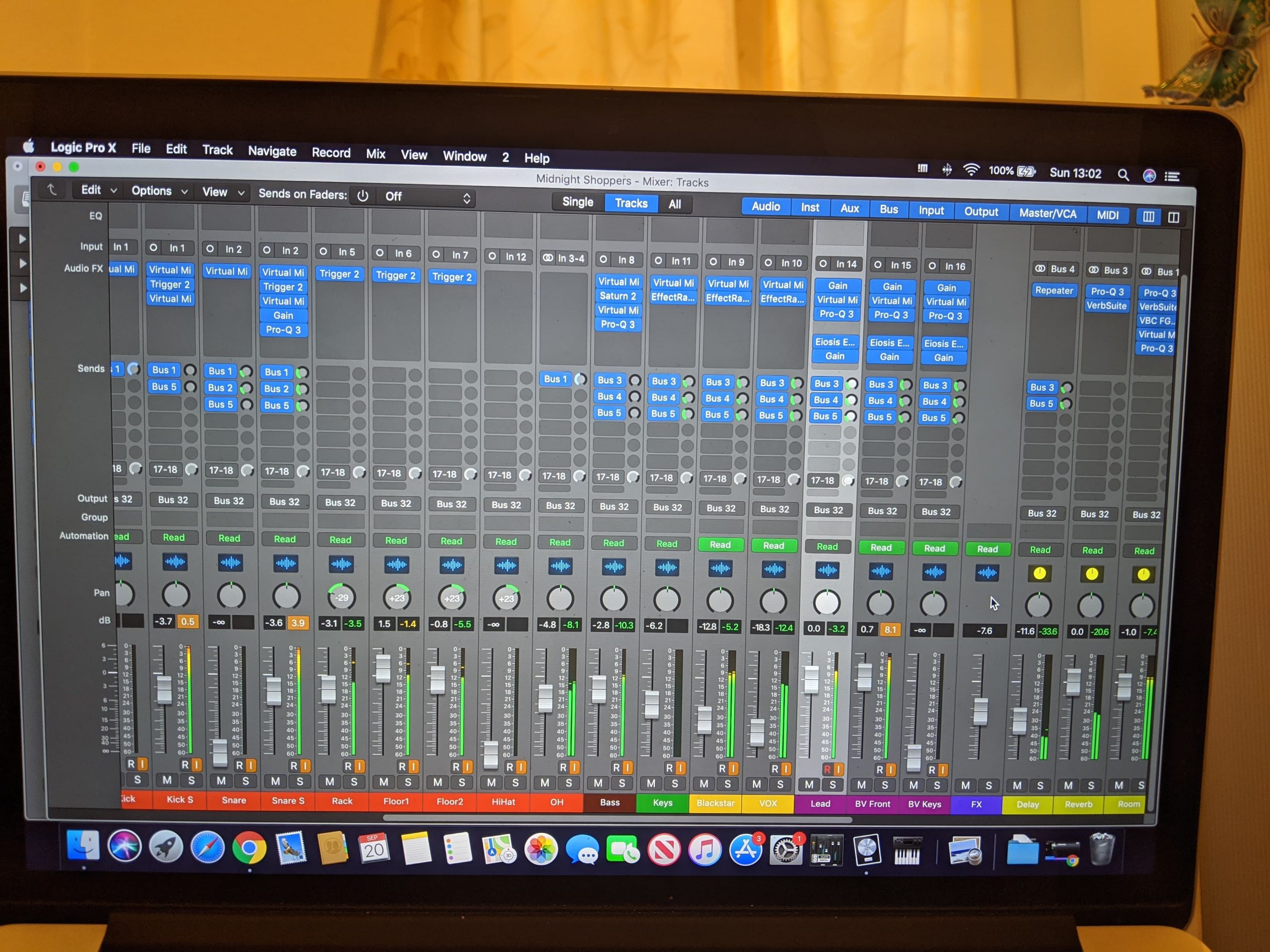Solo the Lead channel

point(832,784)
